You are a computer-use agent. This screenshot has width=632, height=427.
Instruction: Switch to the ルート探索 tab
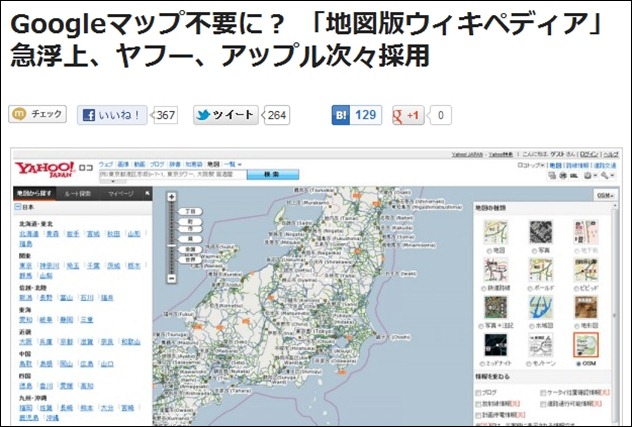click(x=77, y=192)
